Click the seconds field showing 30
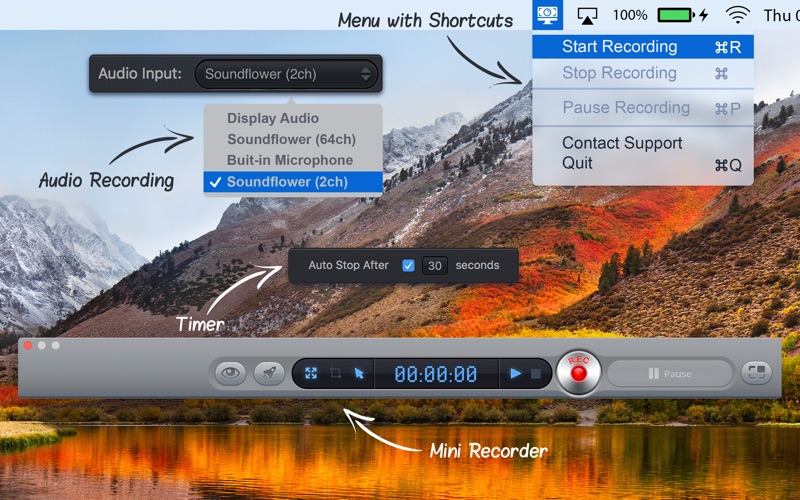The height and width of the screenshot is (500, 800). click(x=435, y=265)
